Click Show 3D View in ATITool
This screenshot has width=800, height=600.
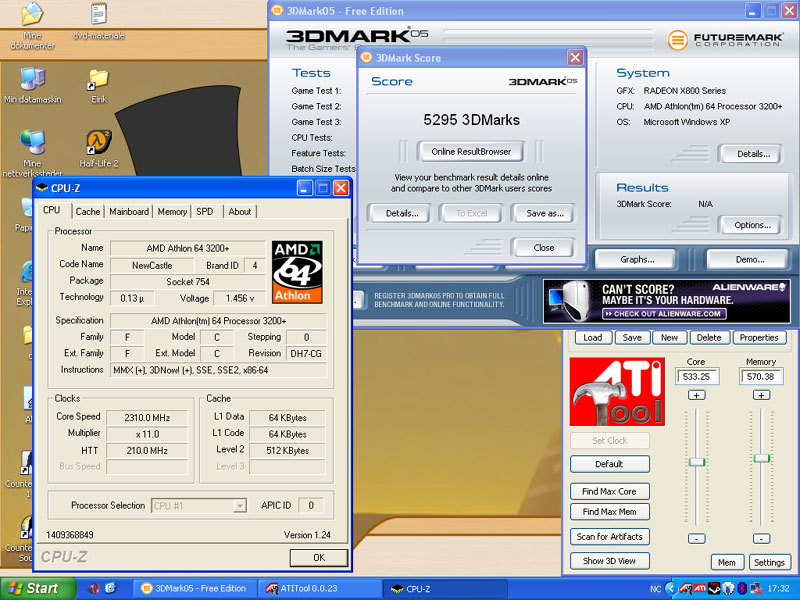point(609,561)
